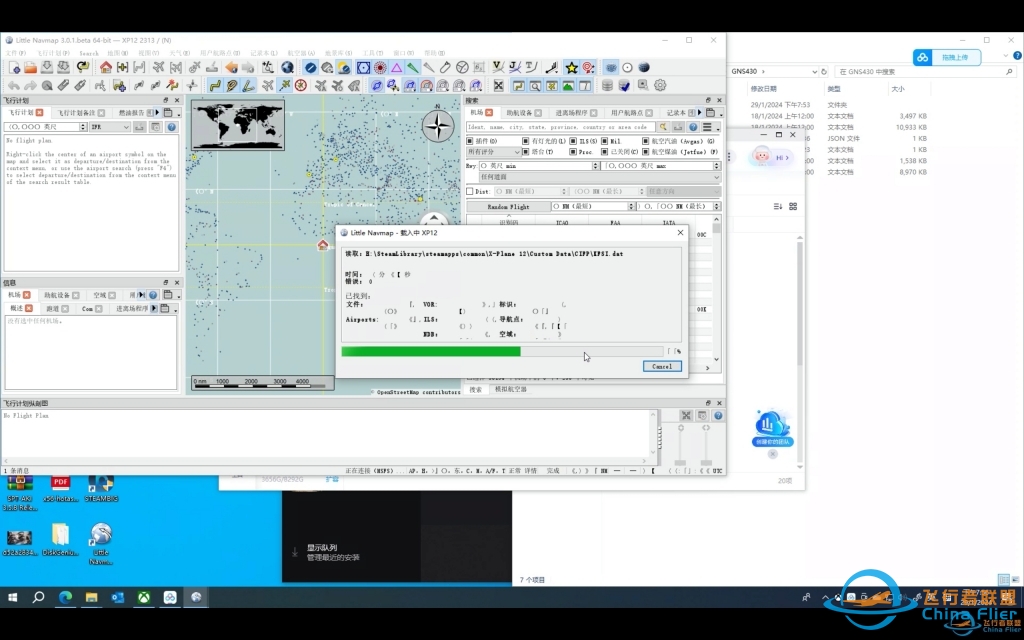Click the Jet airways J icon
The height and width of the screenshot is (640, 1024).
(515, 67)
